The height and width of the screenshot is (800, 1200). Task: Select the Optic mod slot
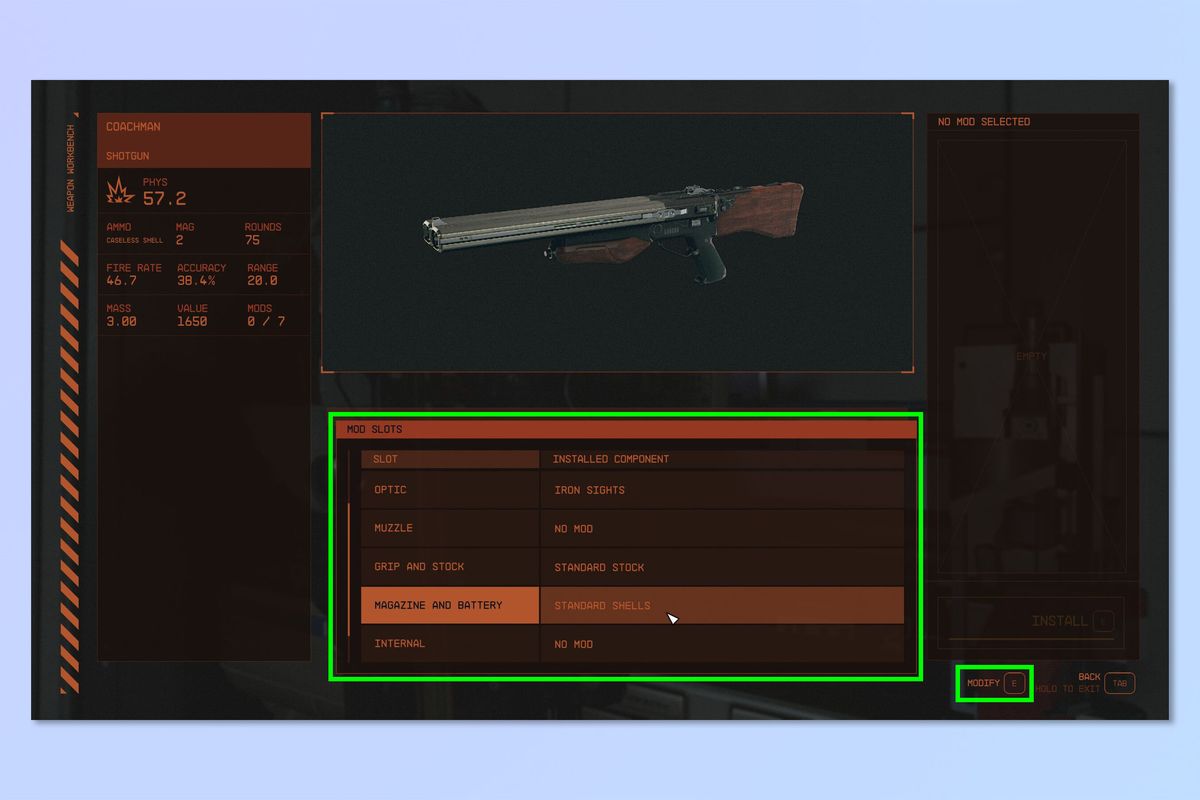pyautogui.click(x=449, y=490)
